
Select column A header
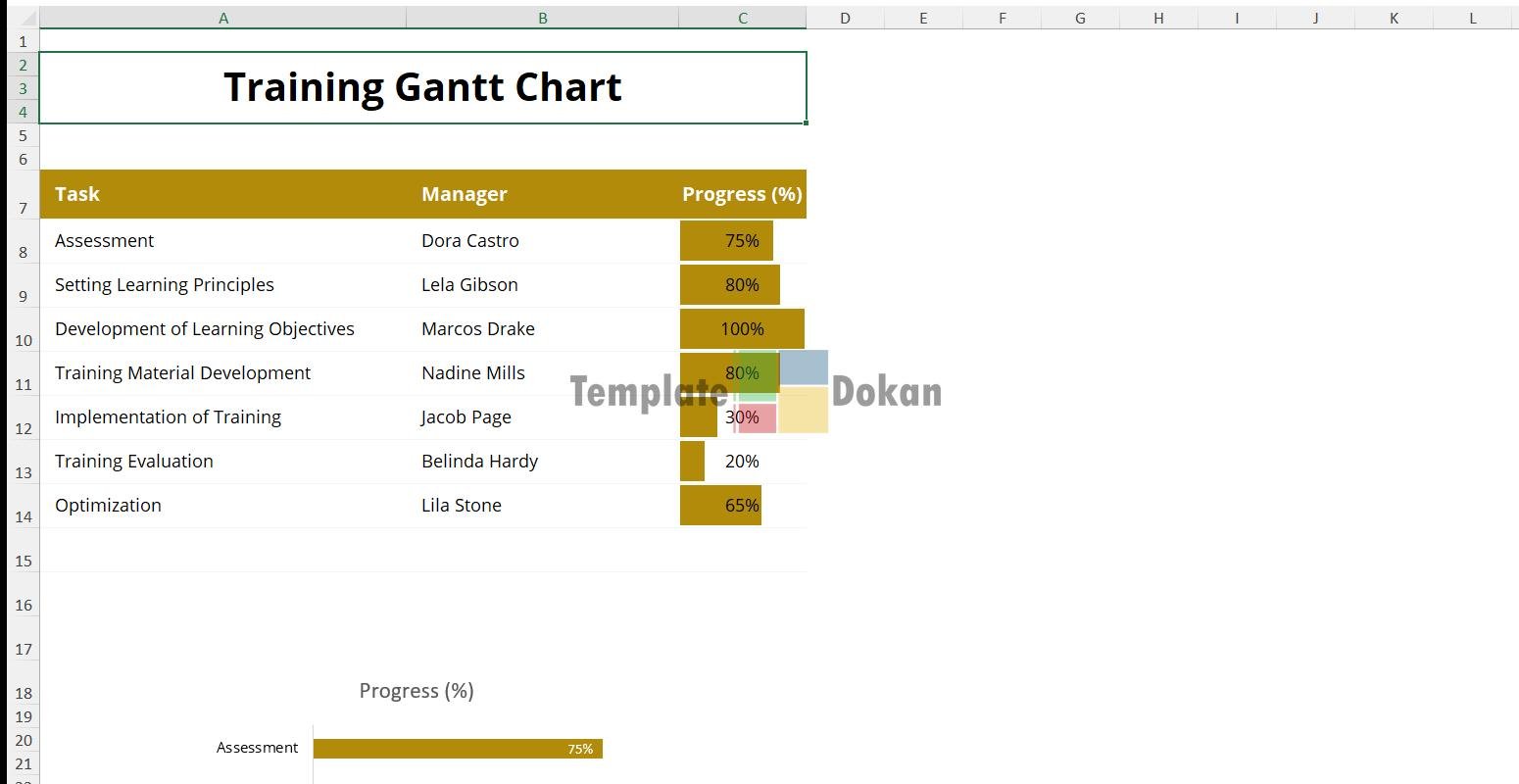click(223, 18)
